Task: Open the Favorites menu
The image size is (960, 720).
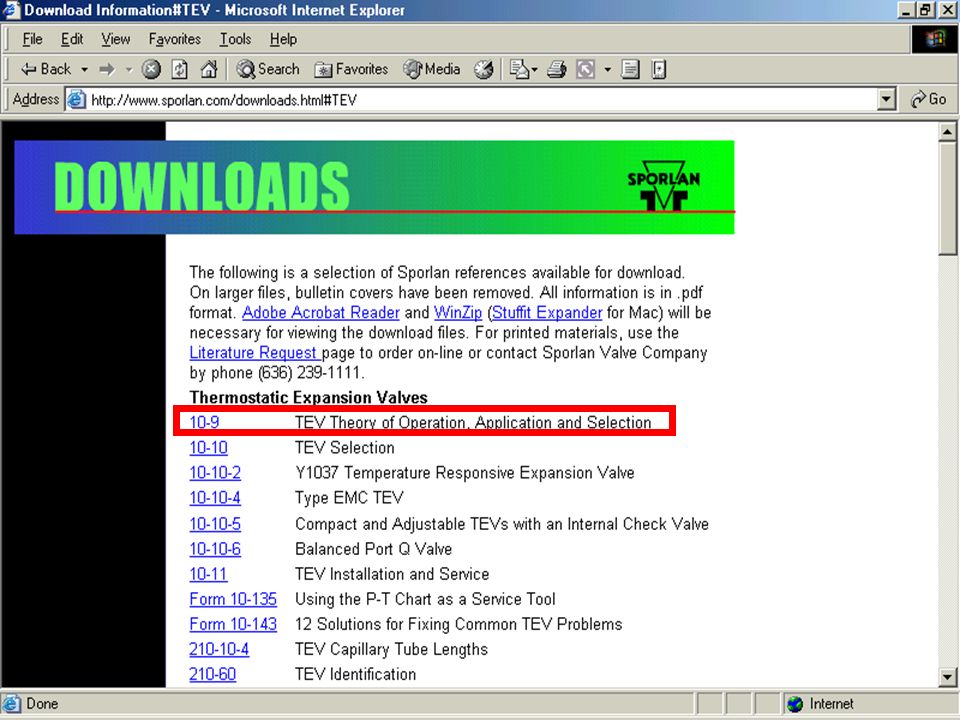Action: (x=174, y=39)
